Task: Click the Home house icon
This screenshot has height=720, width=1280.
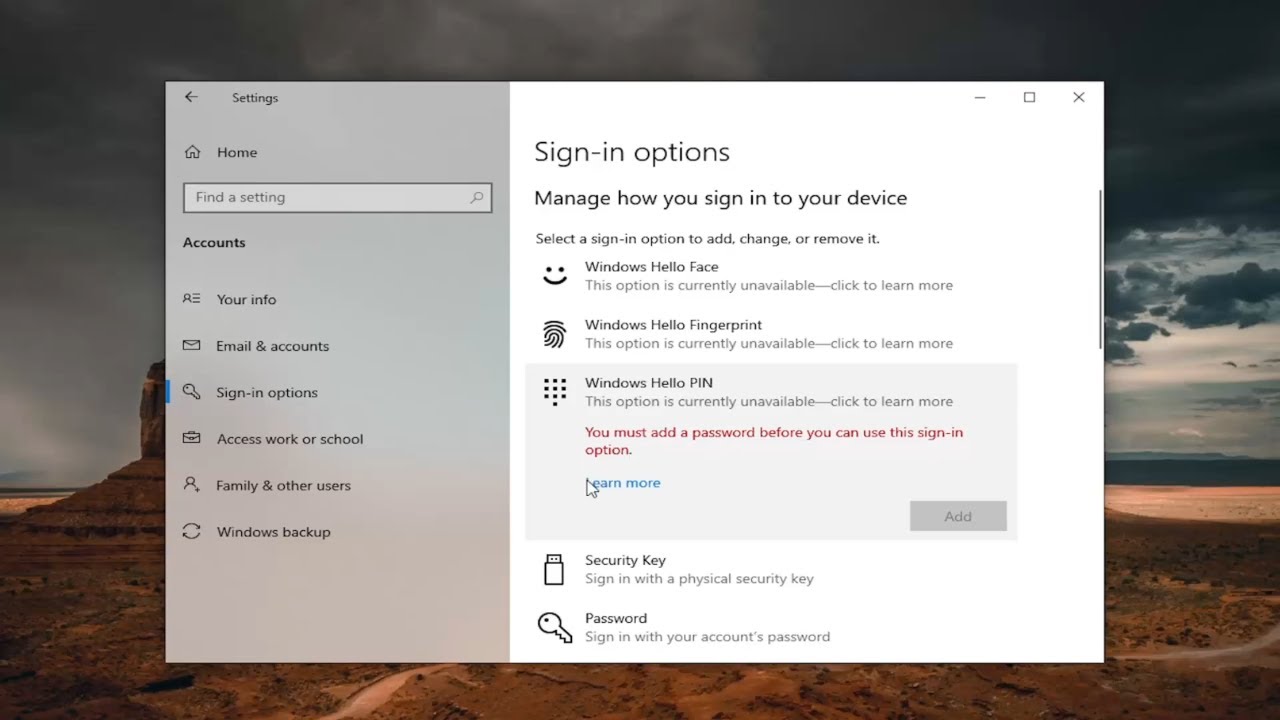Action: 192,152
